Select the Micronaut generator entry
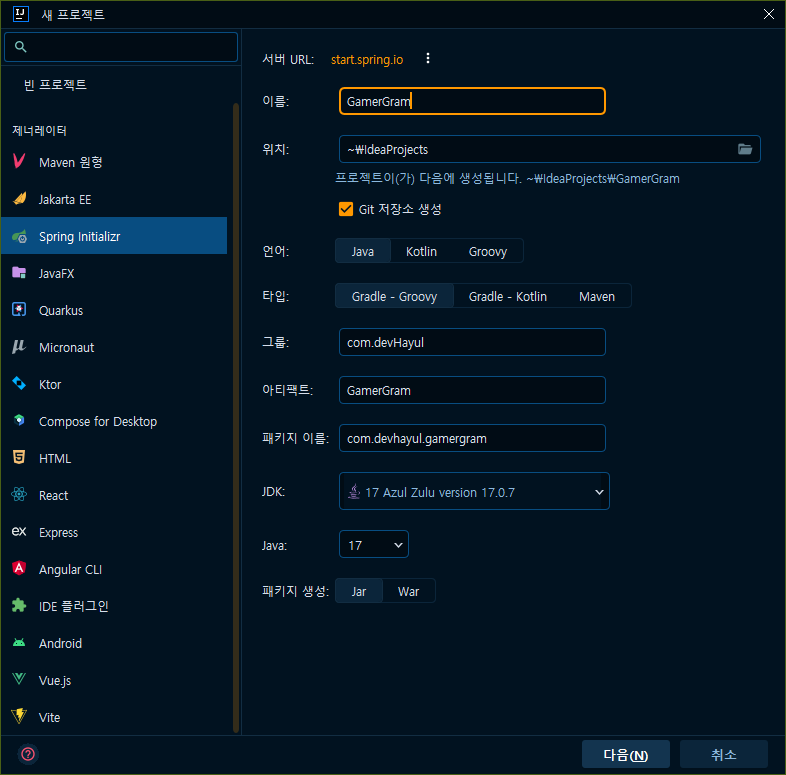The width and height of the screenshot is (786, 775). pos(114,347)
